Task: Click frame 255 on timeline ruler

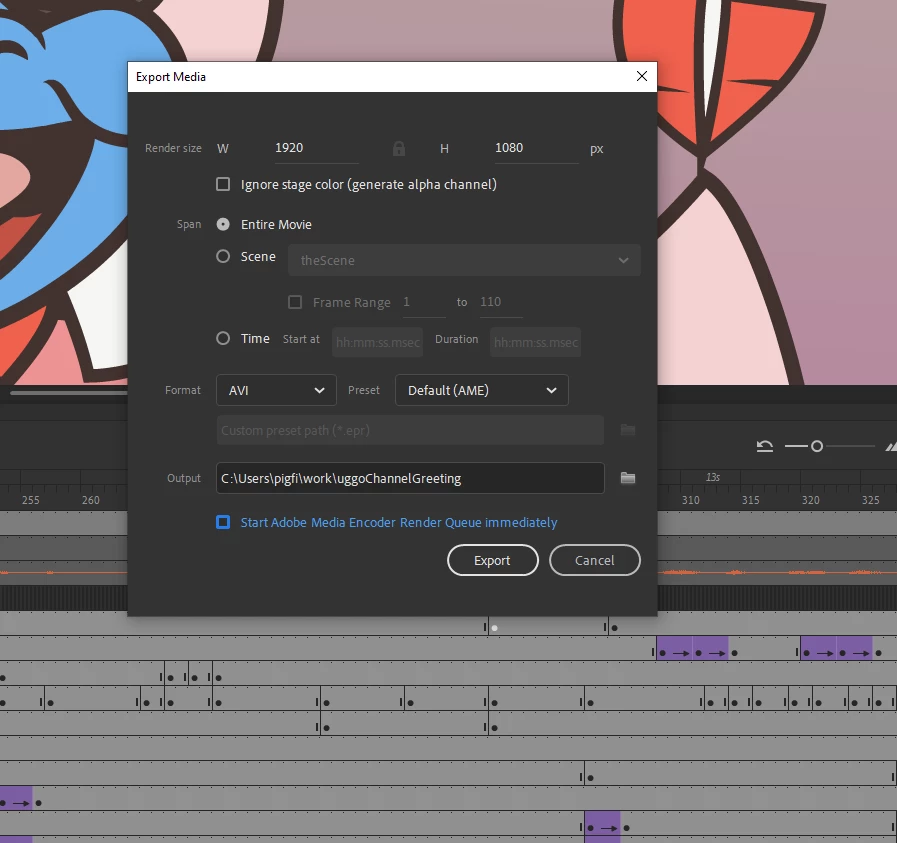Action: tap(30, 500)
